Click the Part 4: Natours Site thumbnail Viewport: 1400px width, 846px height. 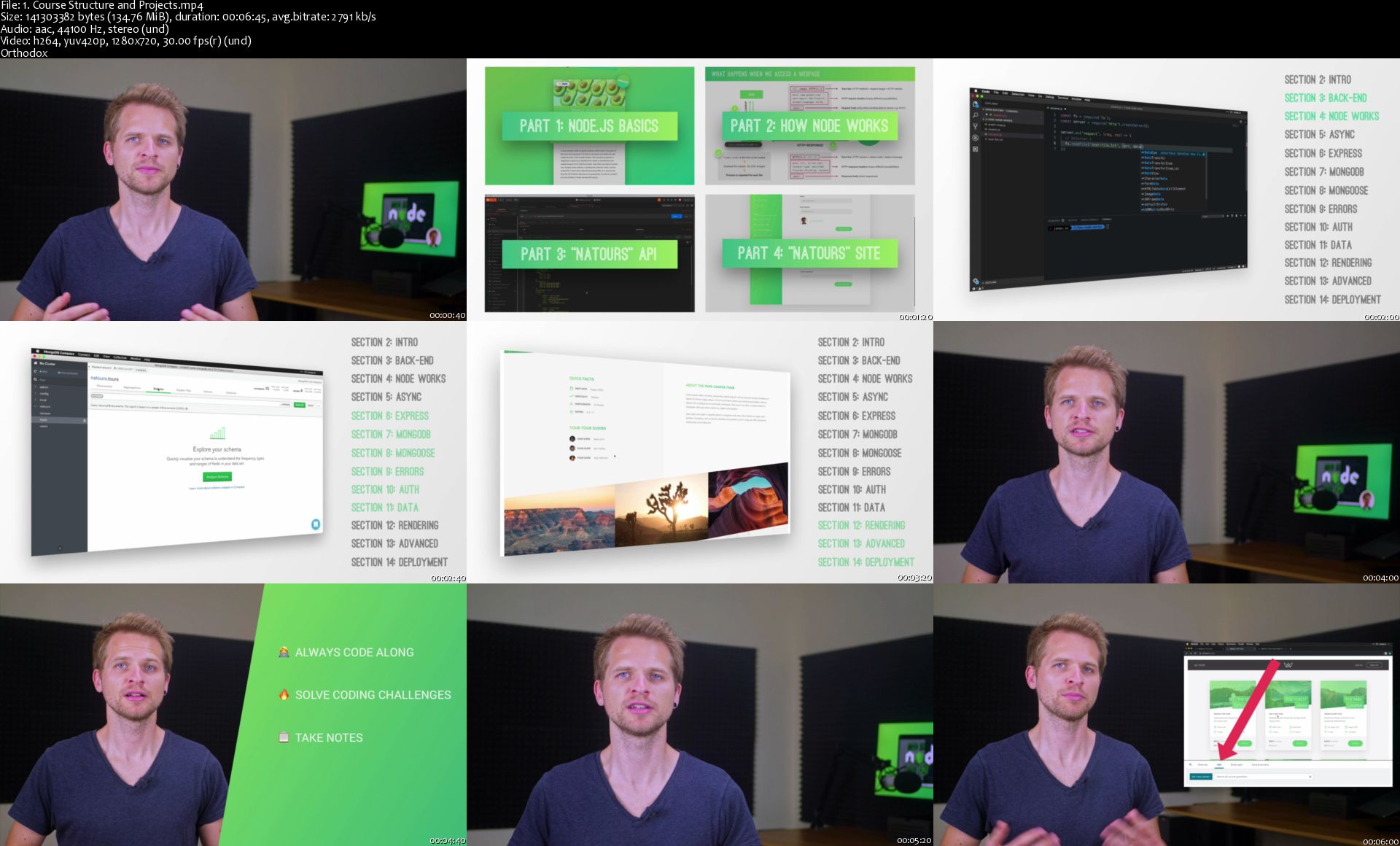click(x=809, y=253)
